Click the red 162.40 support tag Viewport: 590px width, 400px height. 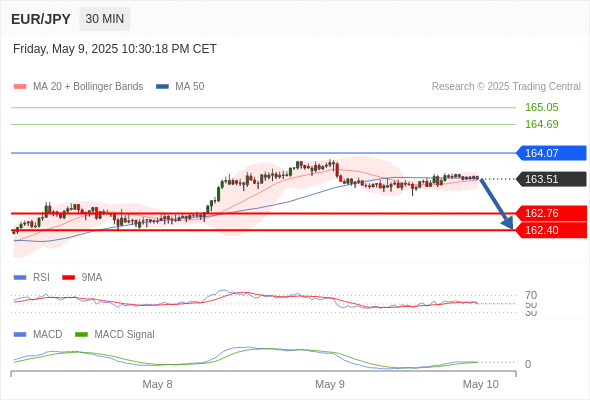(551, 230)
